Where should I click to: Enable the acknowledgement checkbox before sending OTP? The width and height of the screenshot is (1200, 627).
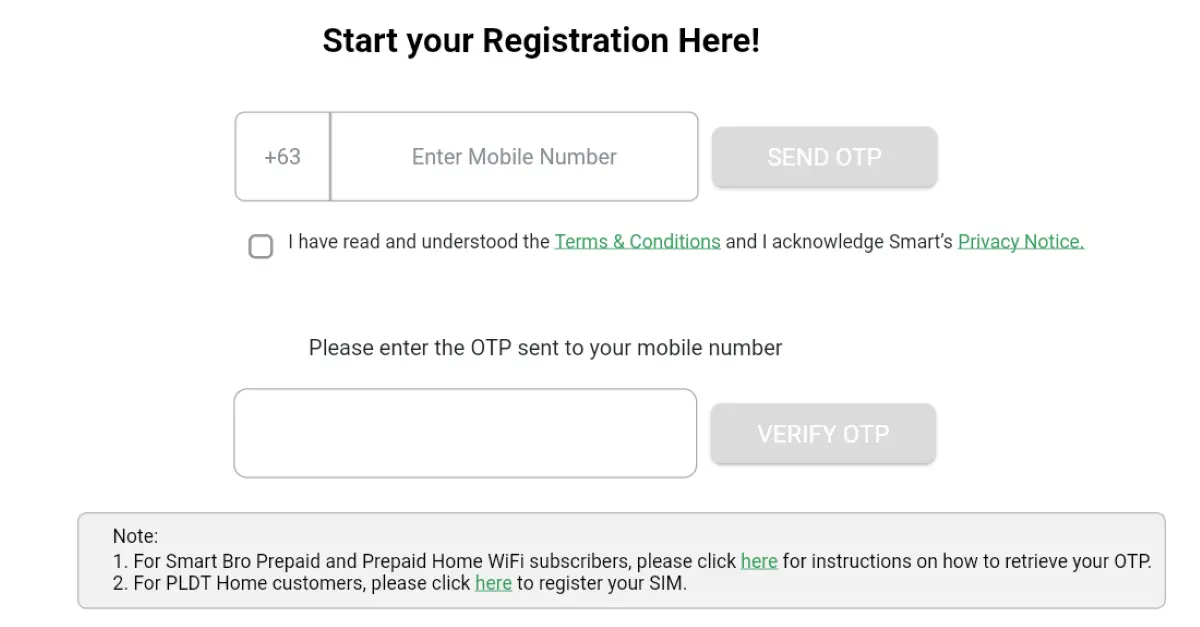pyautogui.click(x=261, y=246)
